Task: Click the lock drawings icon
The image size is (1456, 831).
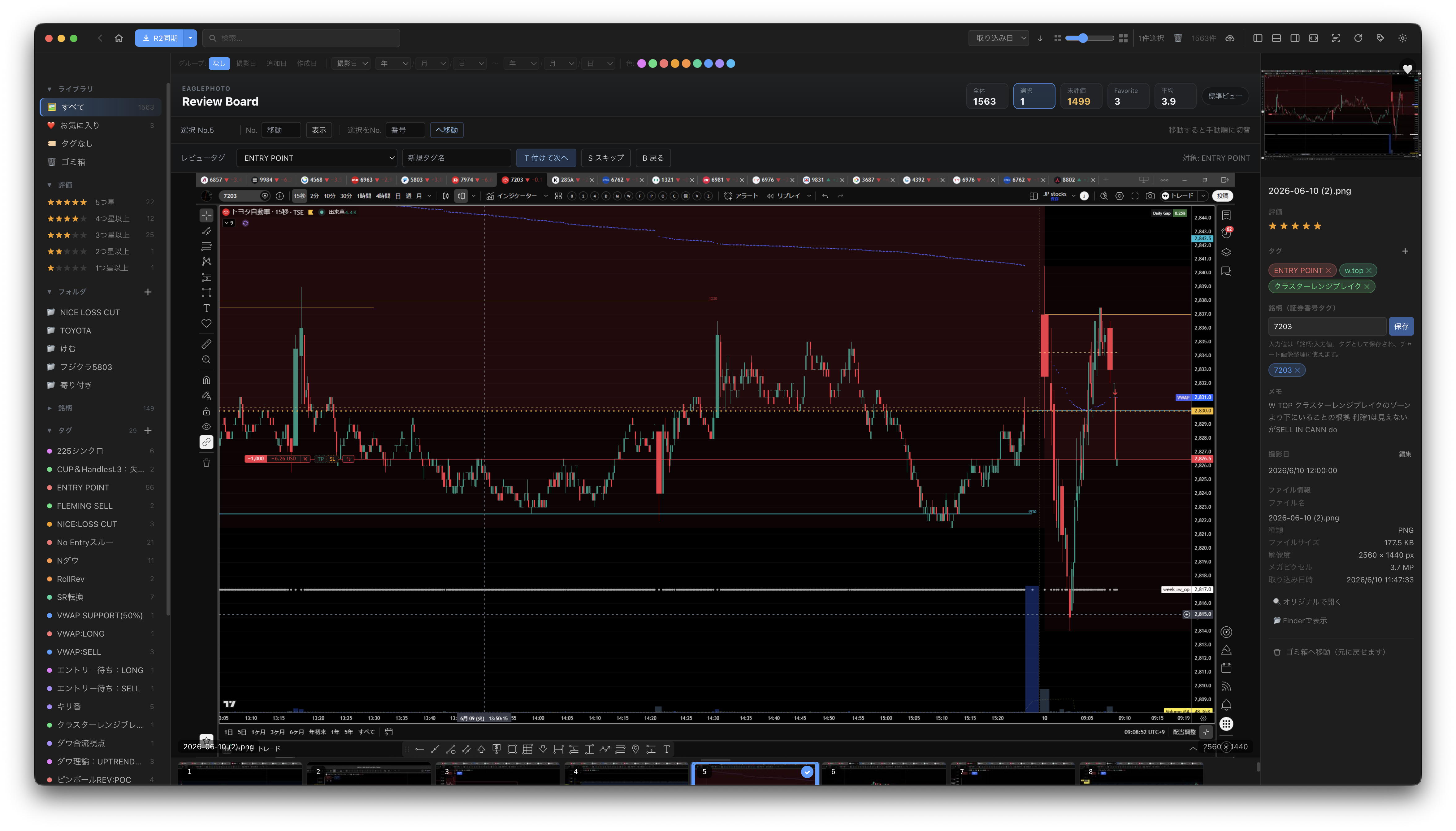Action: pos(206,411)
